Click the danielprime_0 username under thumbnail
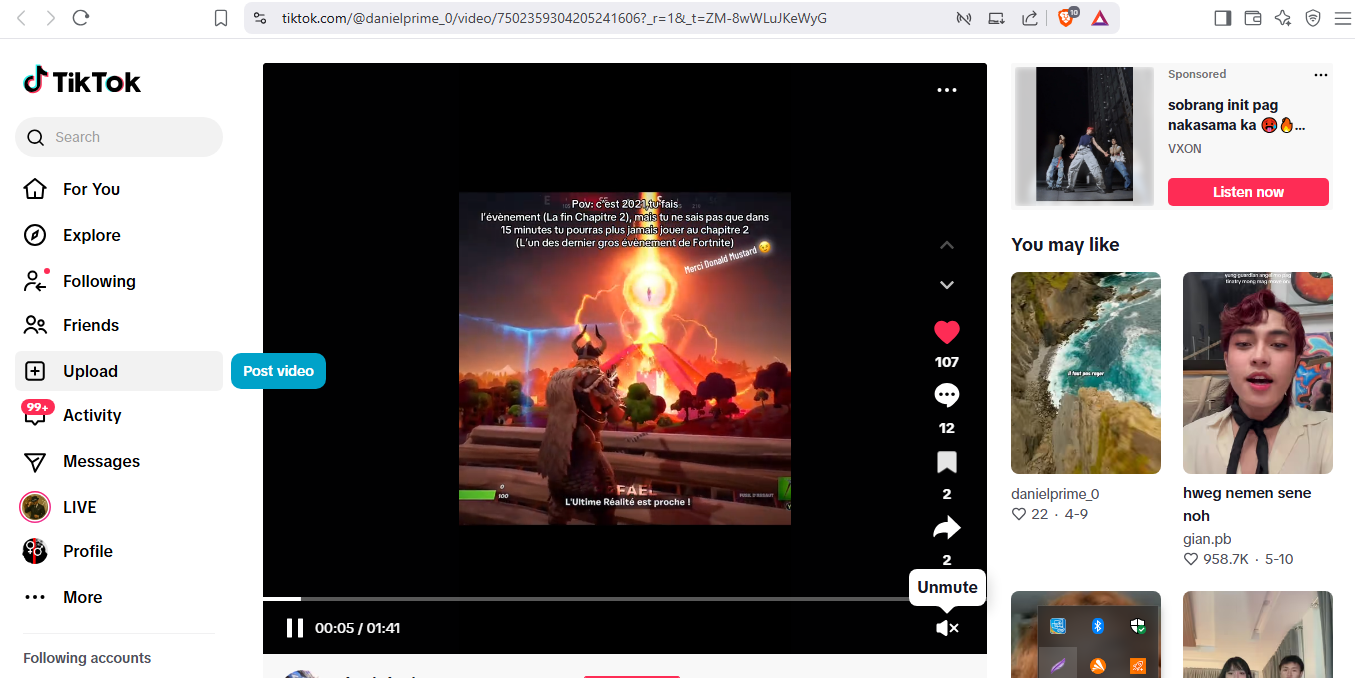The width and height of the screenshot is (1355, 678). 1056,494
